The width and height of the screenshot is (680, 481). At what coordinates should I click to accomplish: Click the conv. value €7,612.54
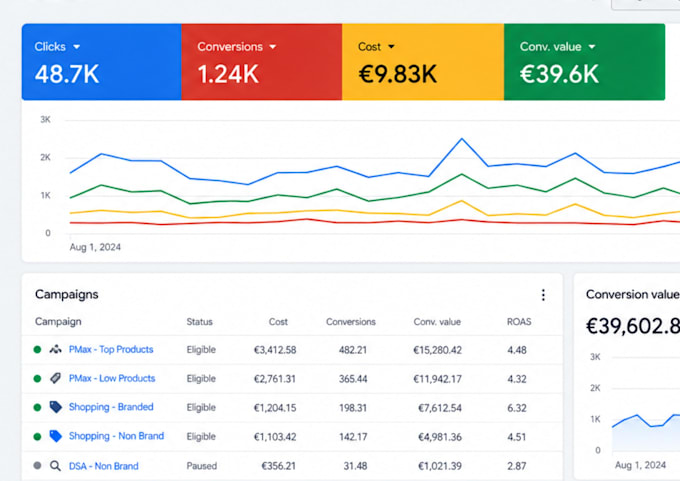click(x=440, y=408)
